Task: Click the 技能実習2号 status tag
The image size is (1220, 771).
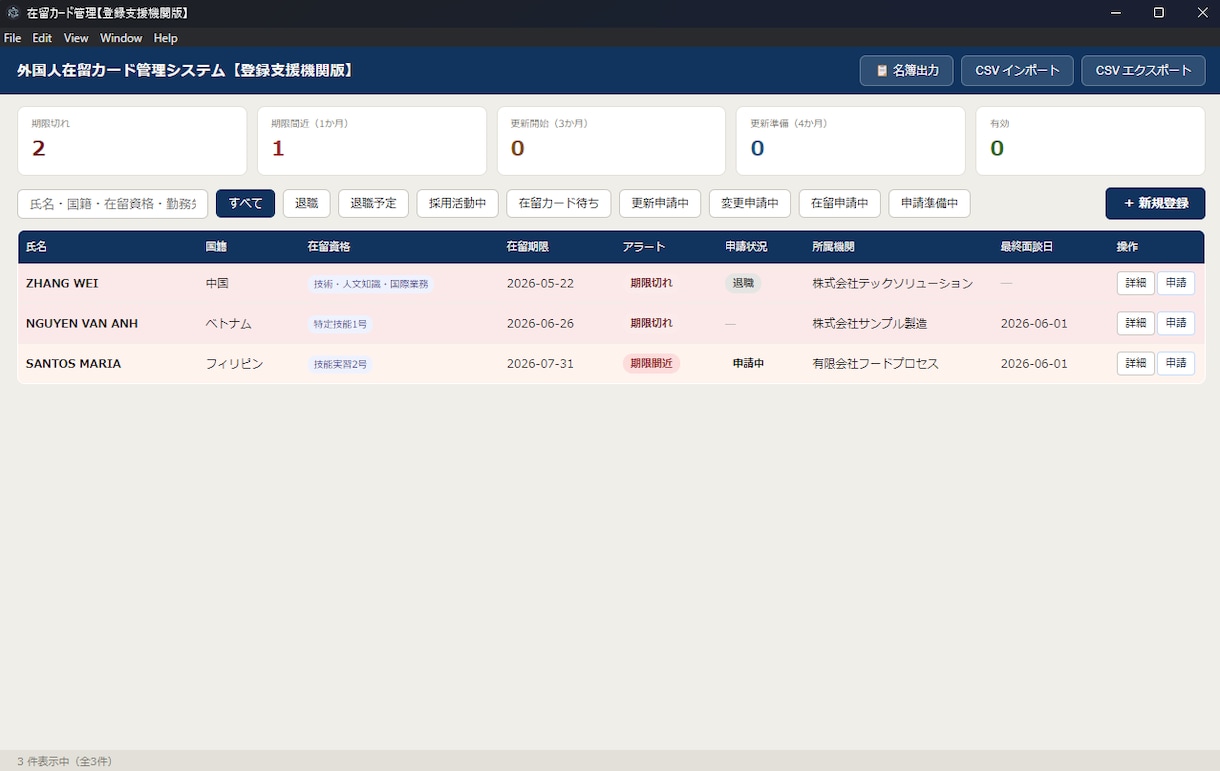Action: click(340, 364)
